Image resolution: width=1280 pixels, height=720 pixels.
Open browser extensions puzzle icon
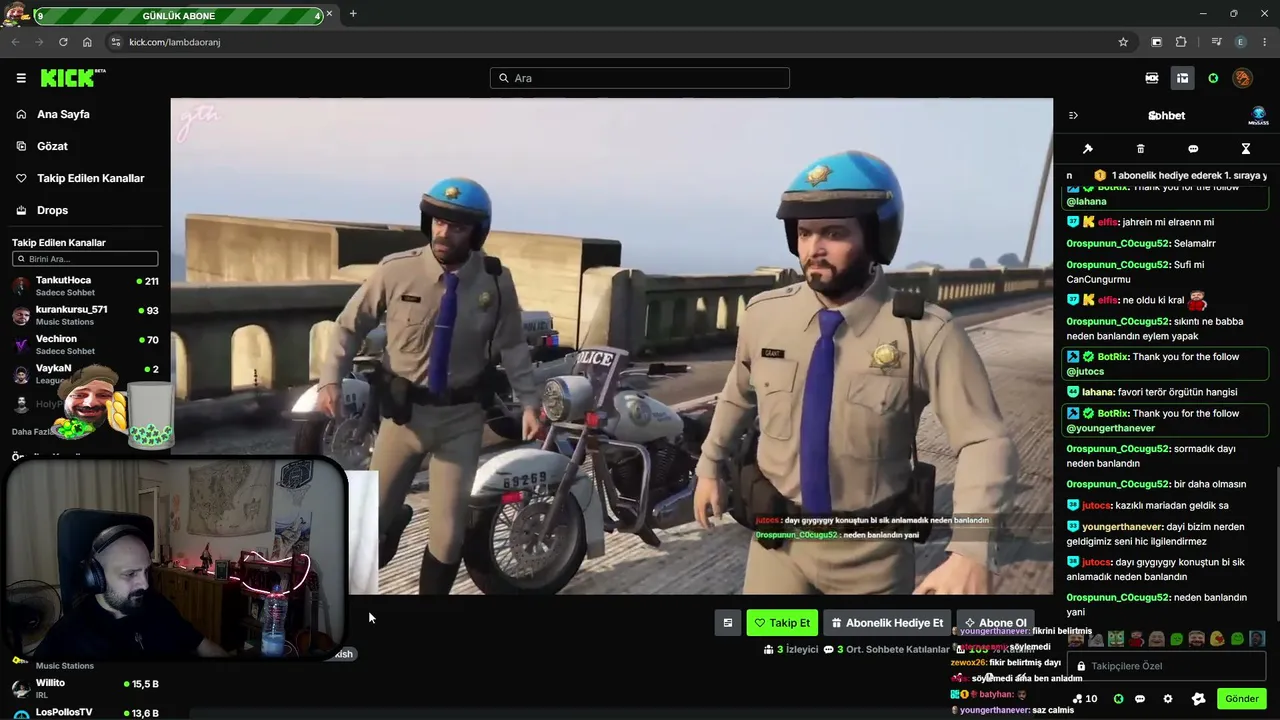(x=1181, y=42)
